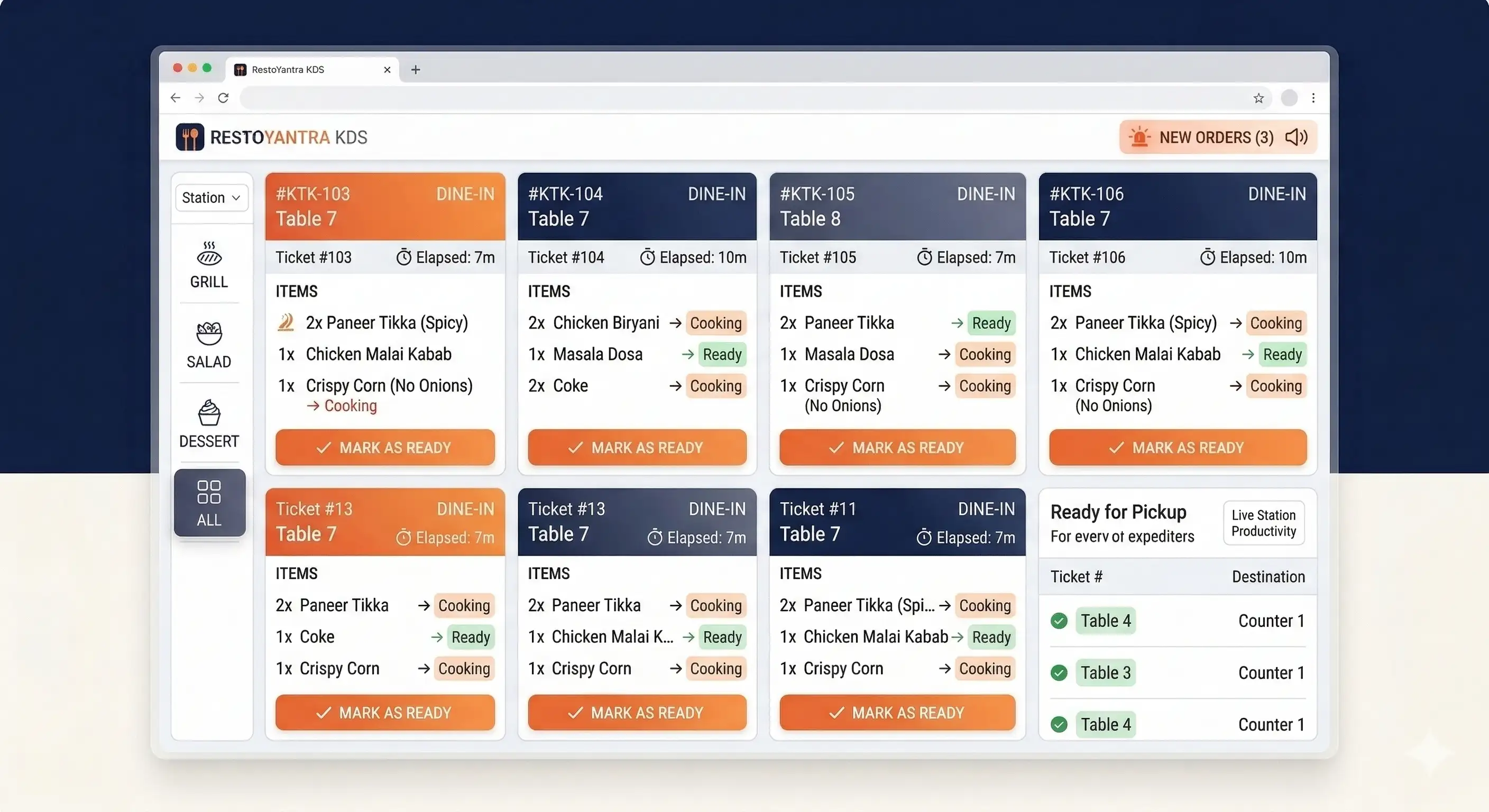Click the RestoYantra fork and spoon logo
The width and height of the screenshot is (1489, 812).
(190, 137)
